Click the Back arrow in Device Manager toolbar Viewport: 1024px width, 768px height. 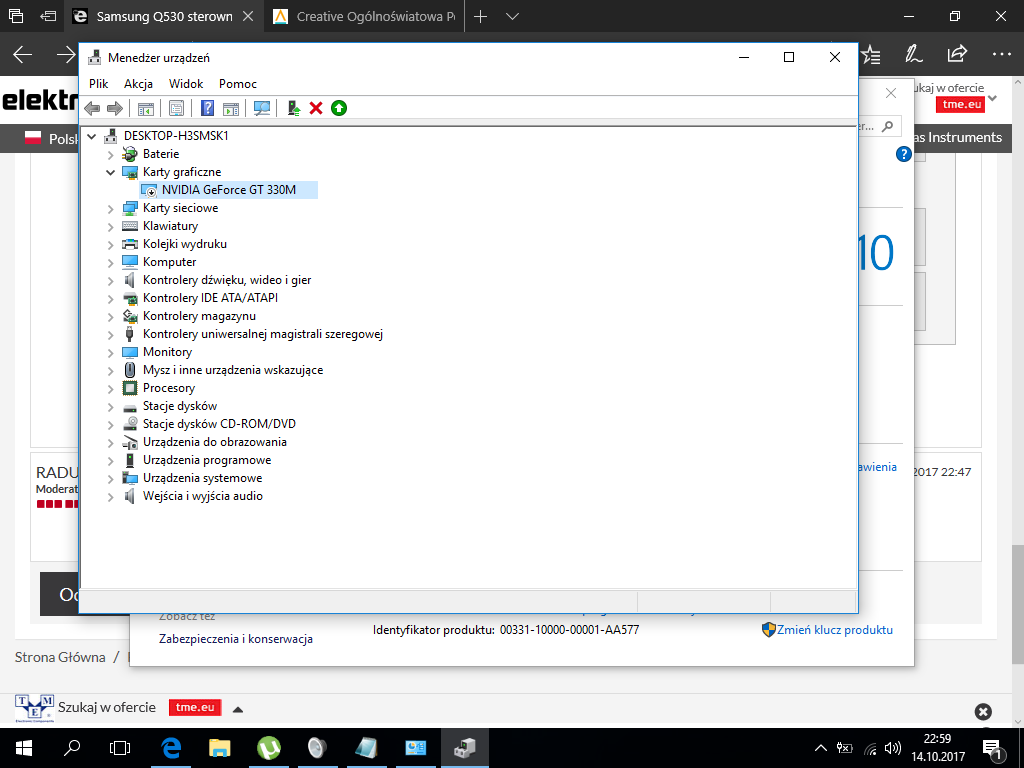92,108
